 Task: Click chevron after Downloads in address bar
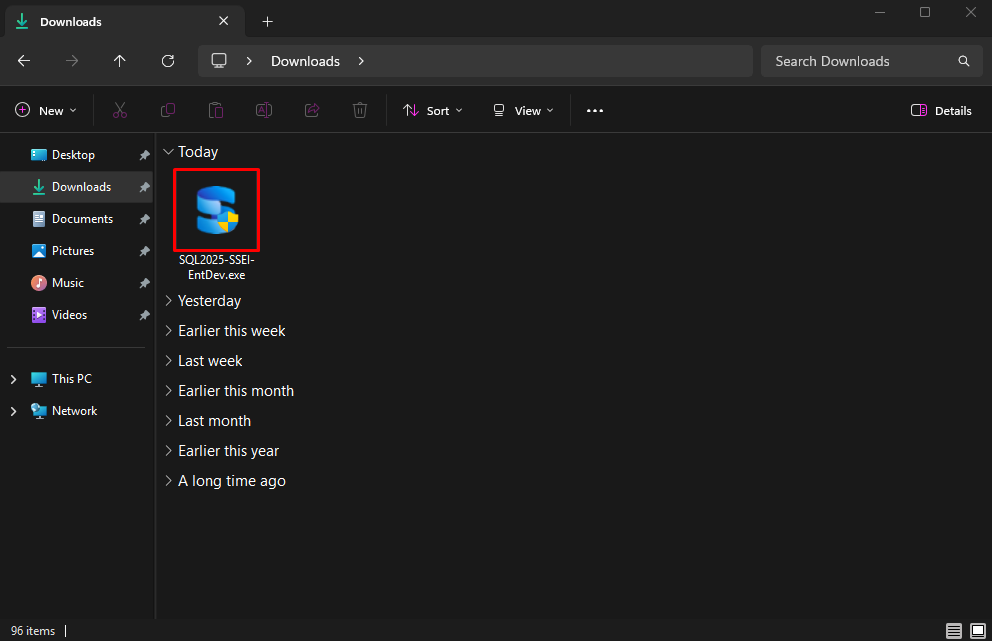pos(361,61)
